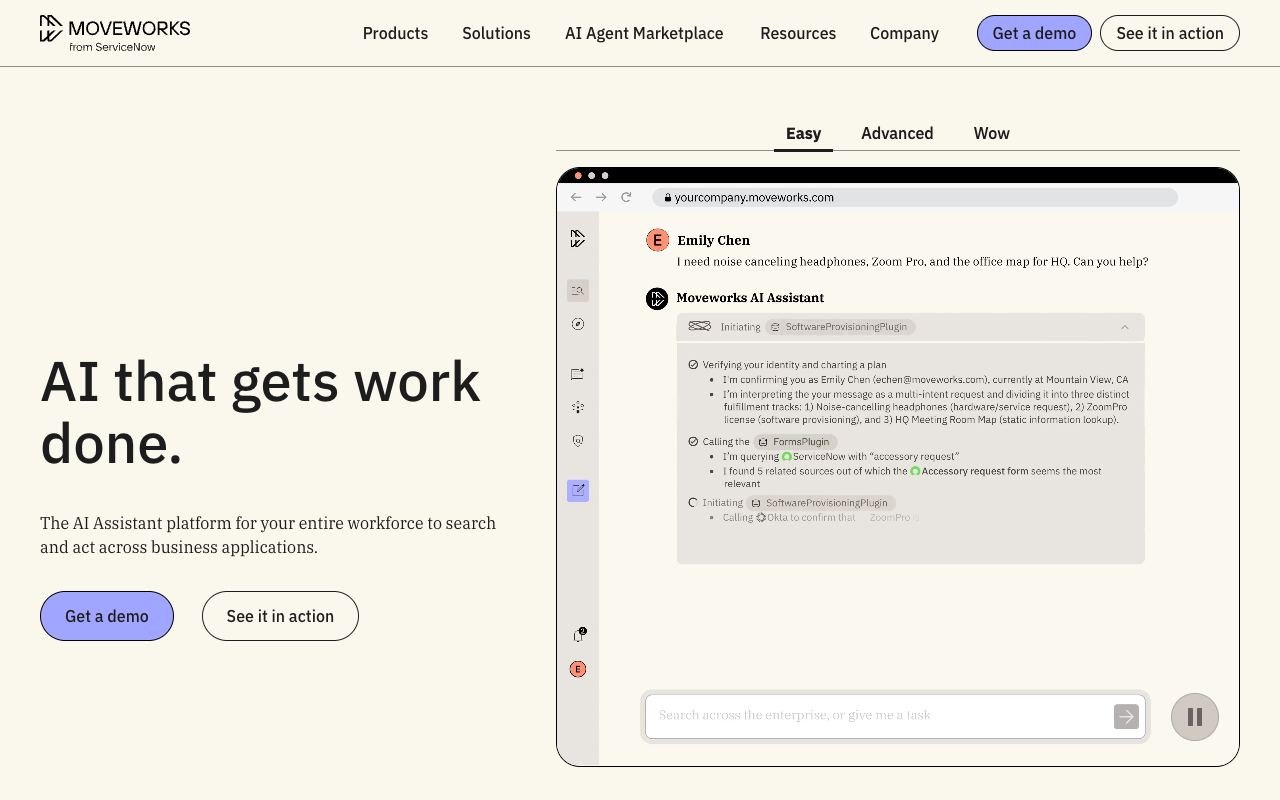Click the network nodes icon in sidebar

pos(578,407)
